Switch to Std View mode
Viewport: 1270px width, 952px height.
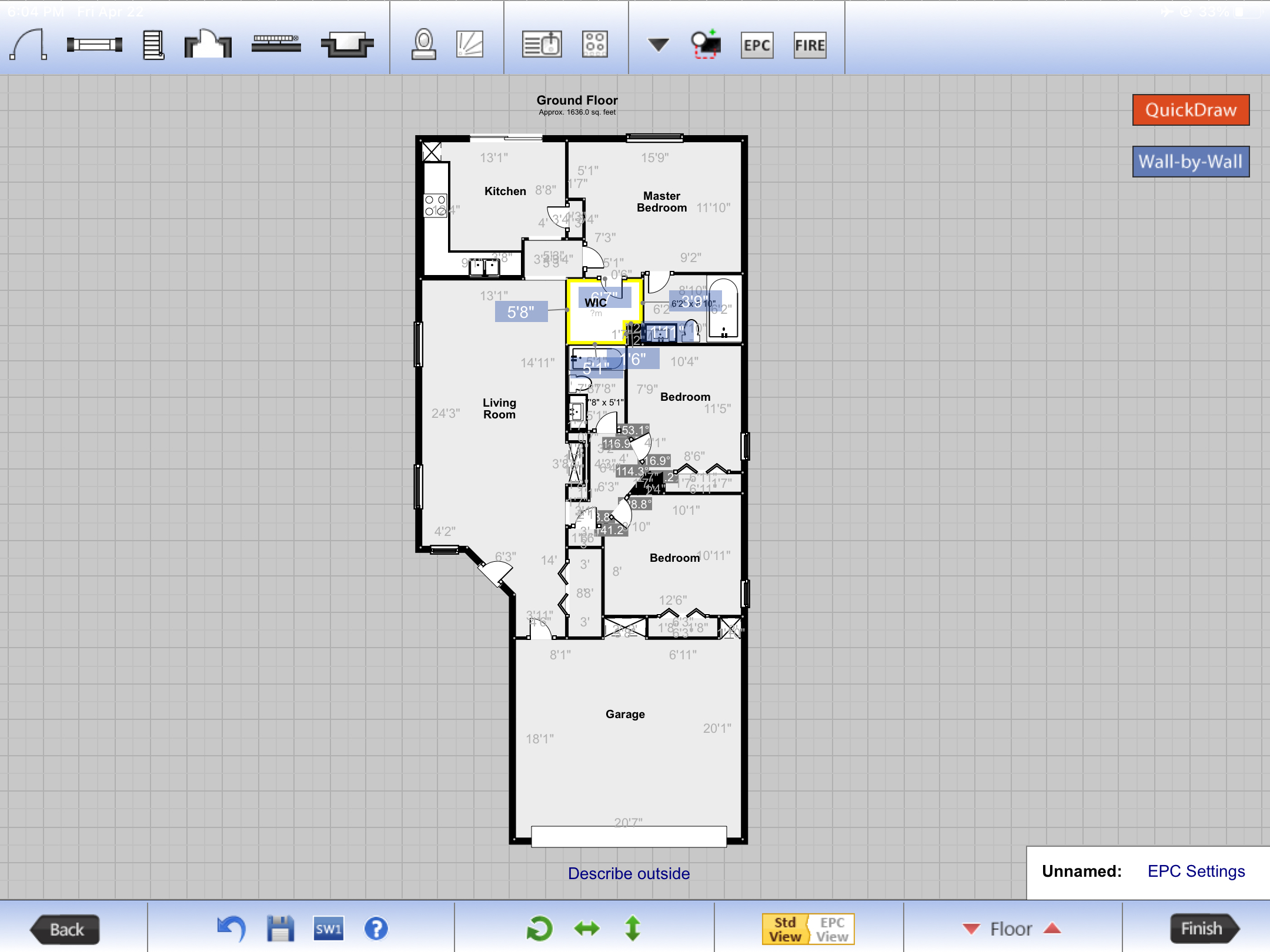click(x=785, y=929)
